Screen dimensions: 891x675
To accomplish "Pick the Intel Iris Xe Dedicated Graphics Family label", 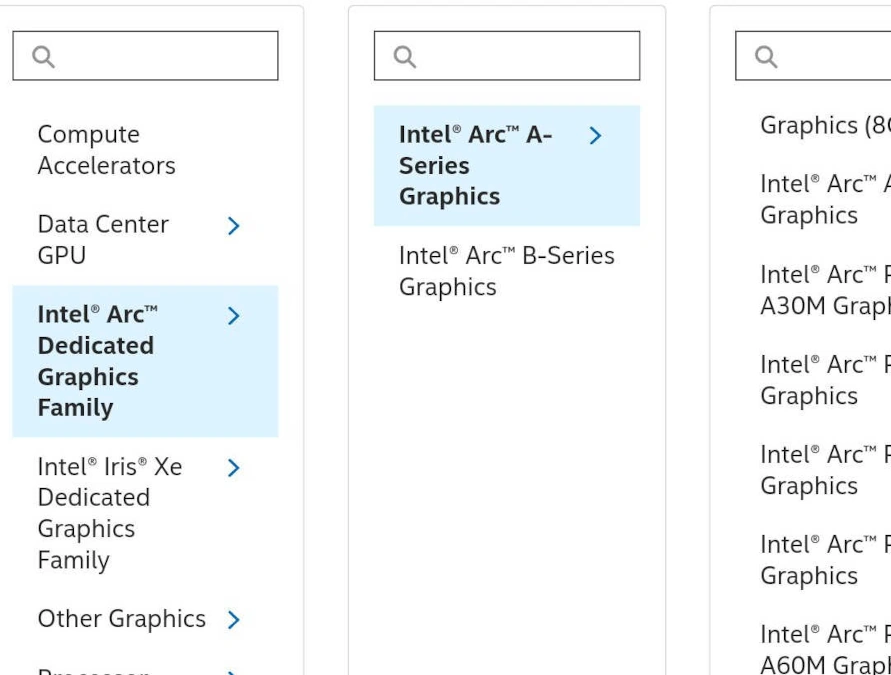I will pos(109,513).
